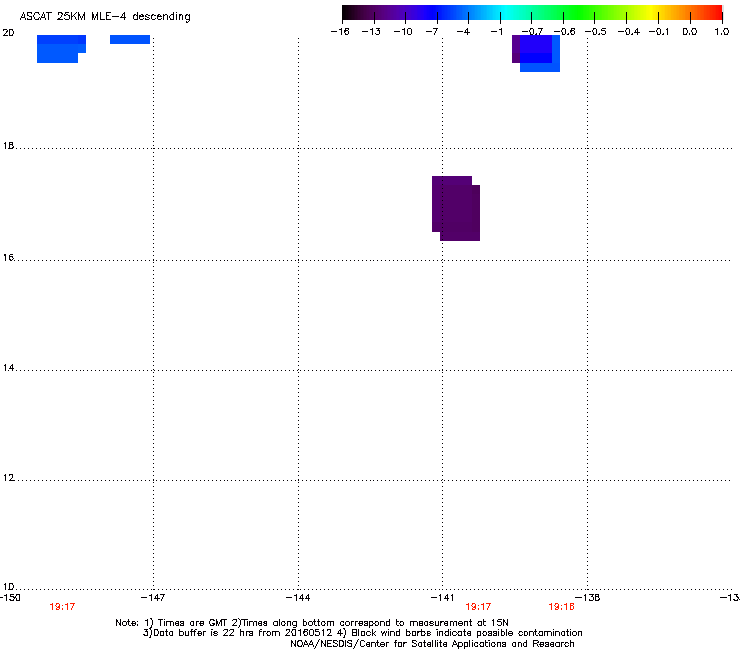The image size is (740, 650).
Task: Click longitude label -141
Action: (443, 598)
